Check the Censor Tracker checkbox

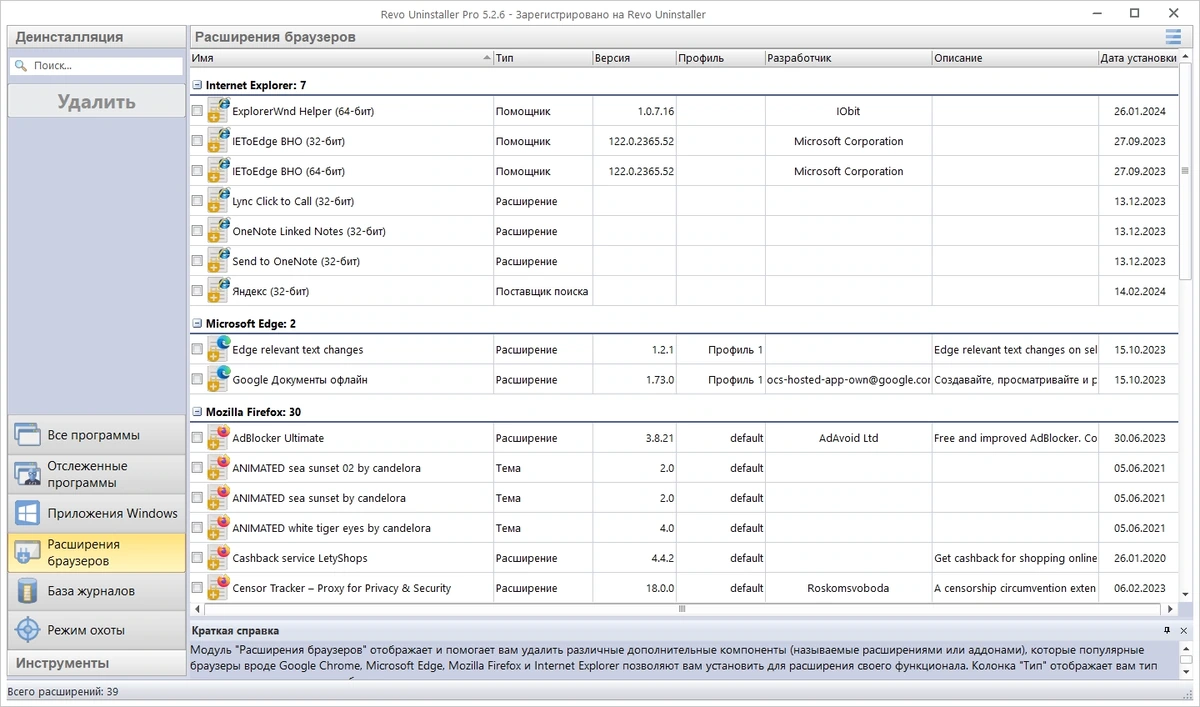(197, 588)
